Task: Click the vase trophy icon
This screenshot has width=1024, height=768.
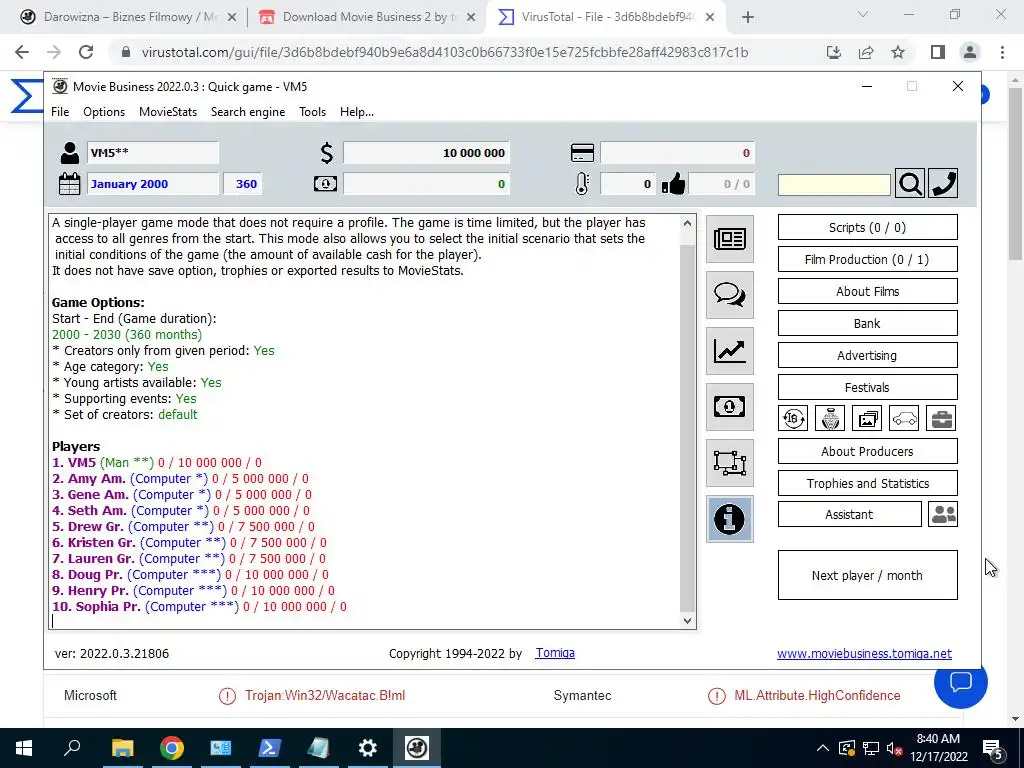Action: coord(830,419)
